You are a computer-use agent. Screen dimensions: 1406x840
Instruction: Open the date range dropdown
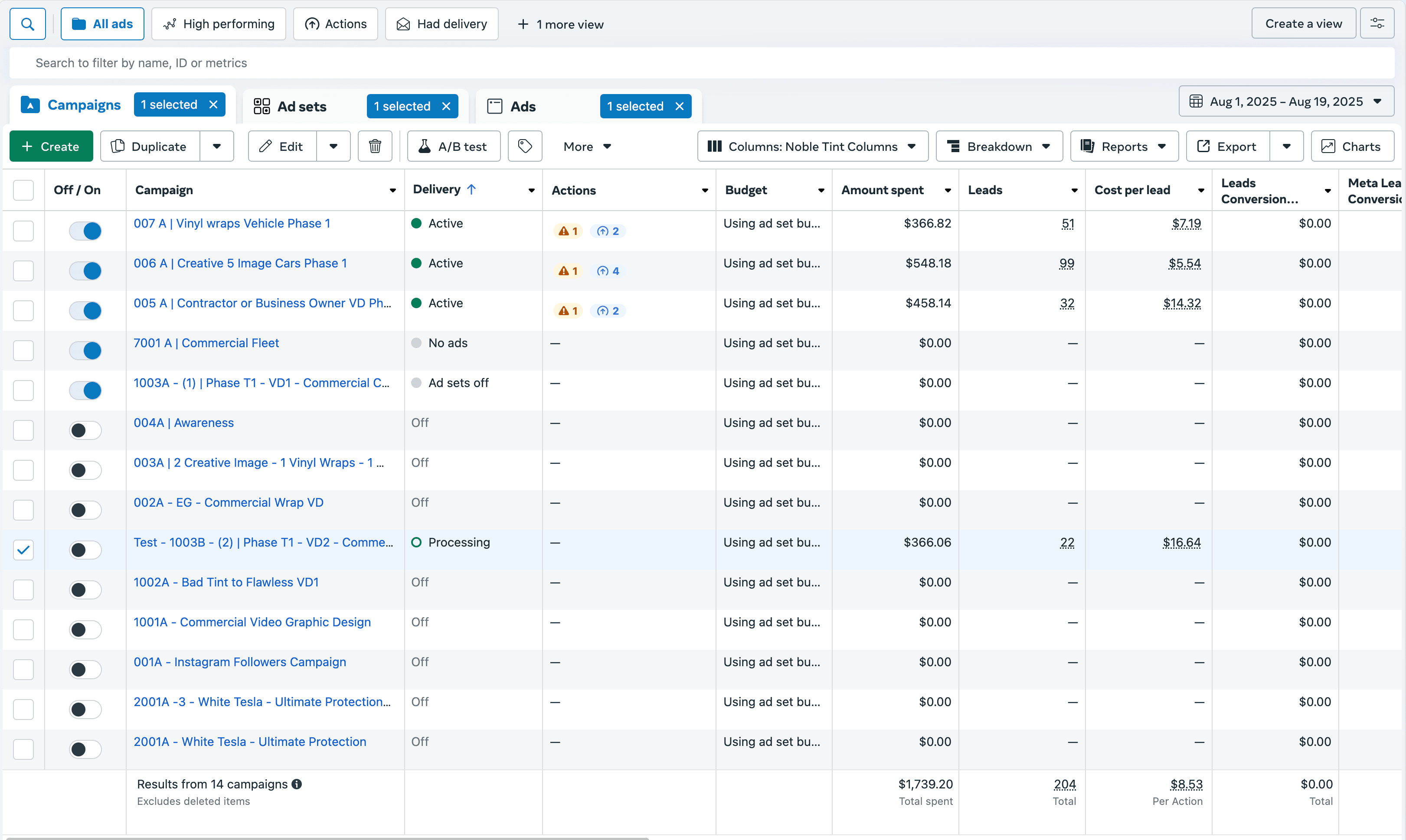click(1286, 102)
